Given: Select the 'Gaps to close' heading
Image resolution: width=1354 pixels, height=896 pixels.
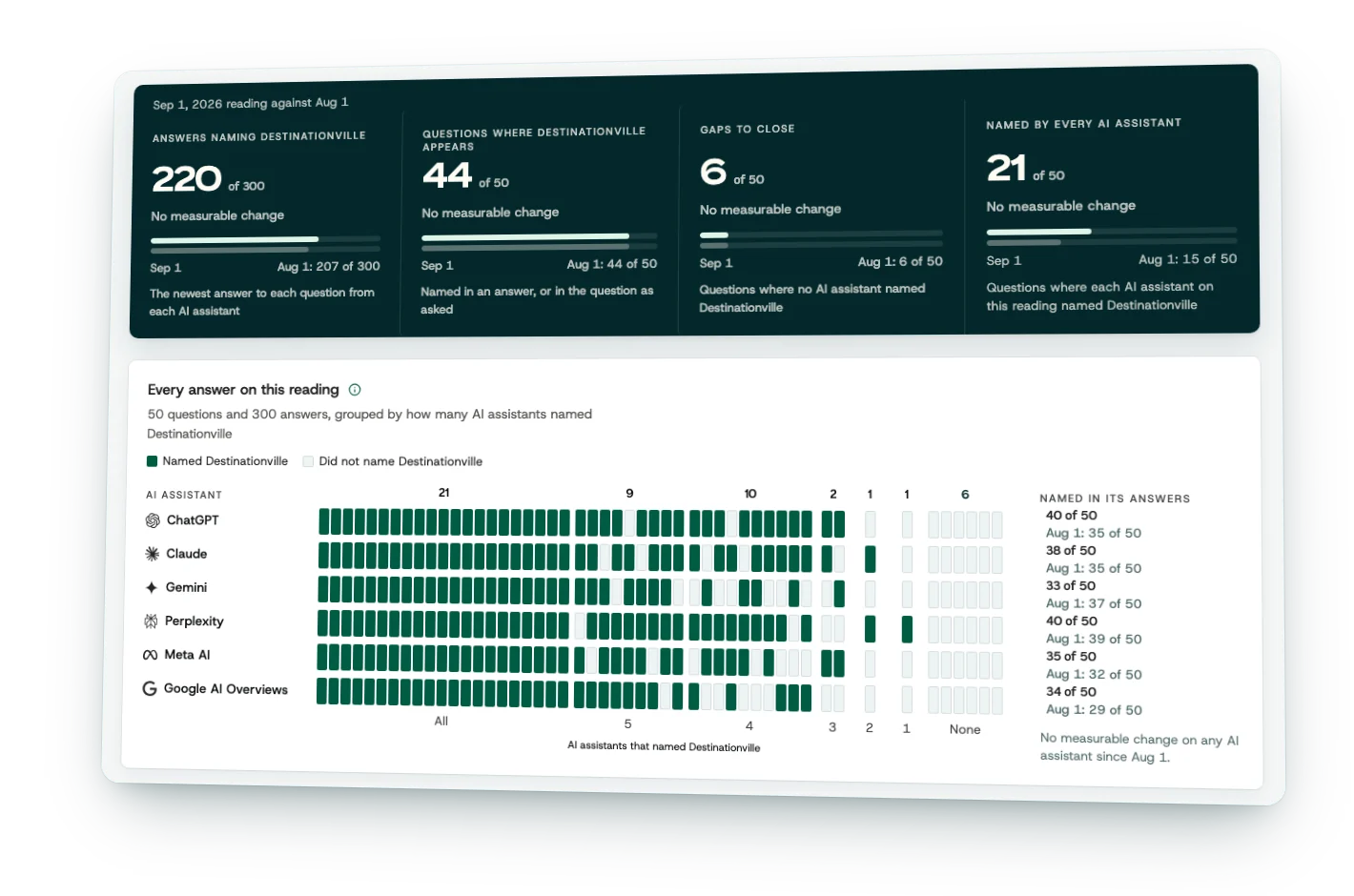Looking at the screenshot, I should 748,129.
